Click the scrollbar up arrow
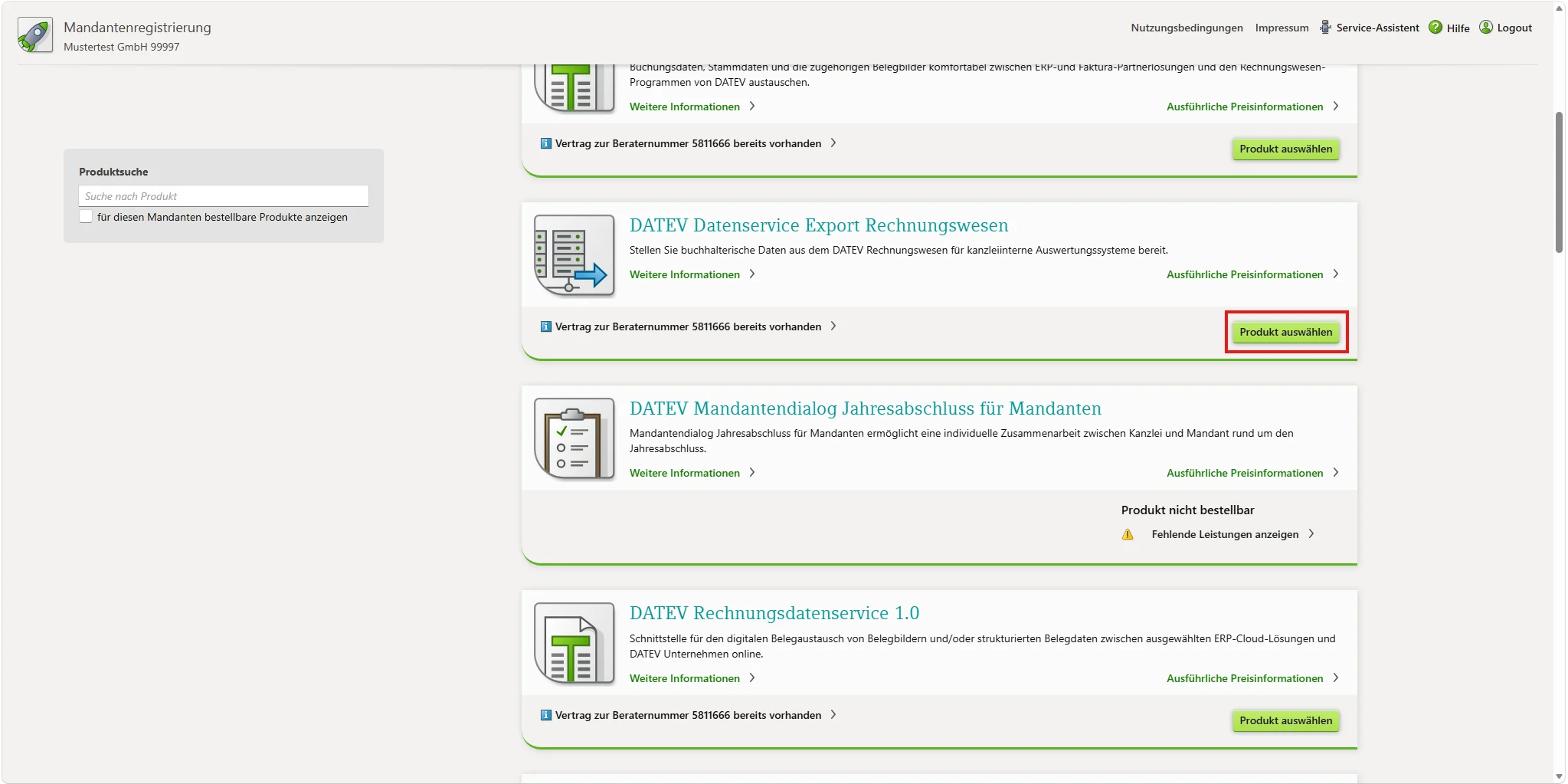The image size is (1568, 784). [1559, 8]
